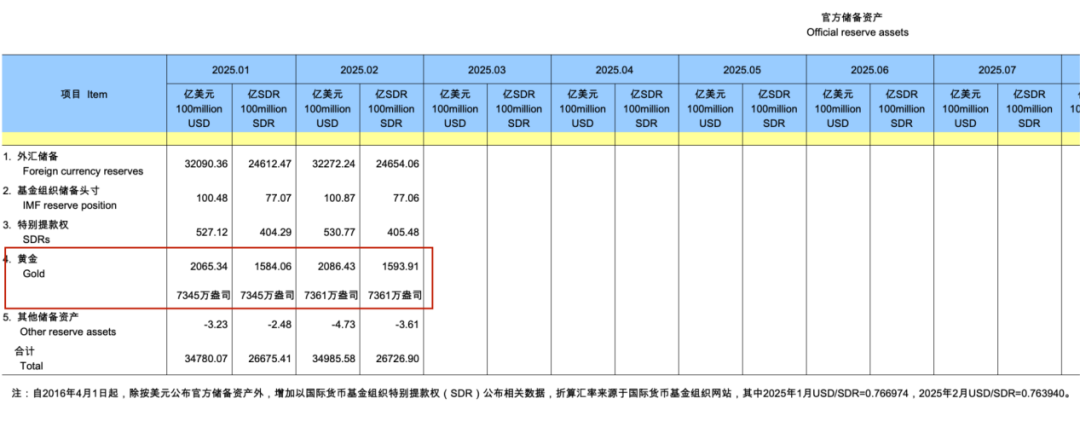Viewport: 1080px width, 427px height.
Task: Click the 亿SDR subheader under 2025.04
Action: click(646, 109)
